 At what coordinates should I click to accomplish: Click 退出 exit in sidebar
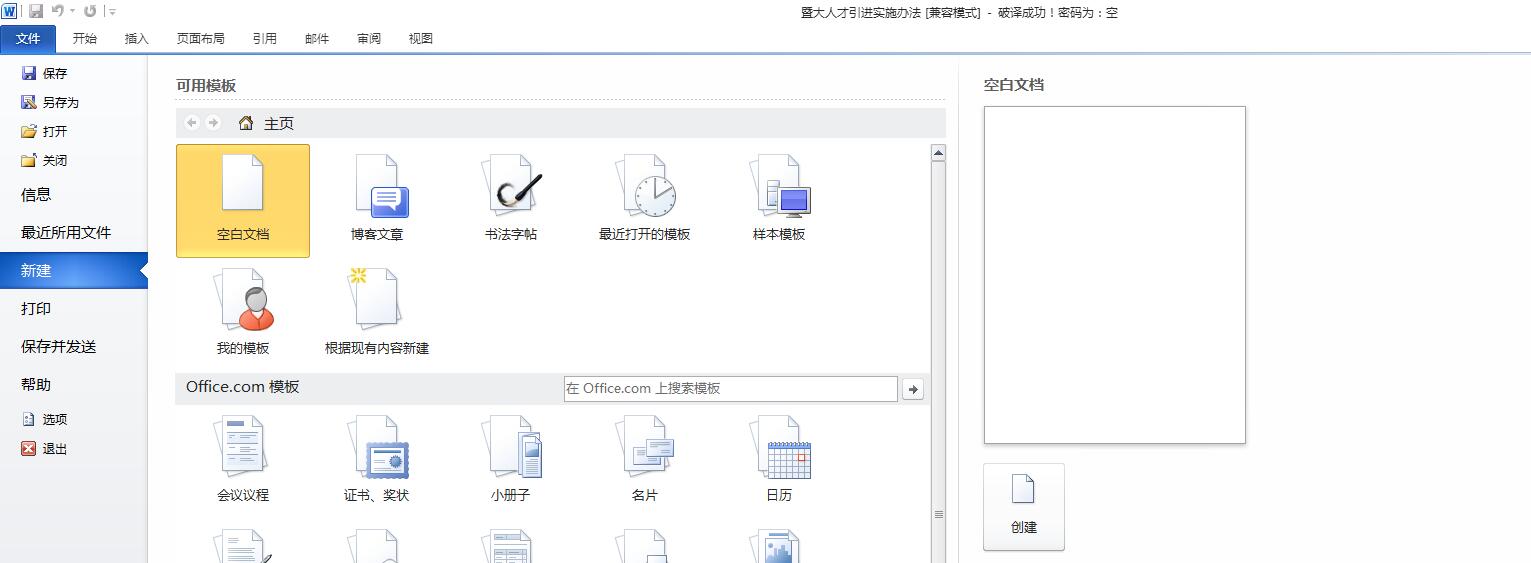(x=44, y=449)
